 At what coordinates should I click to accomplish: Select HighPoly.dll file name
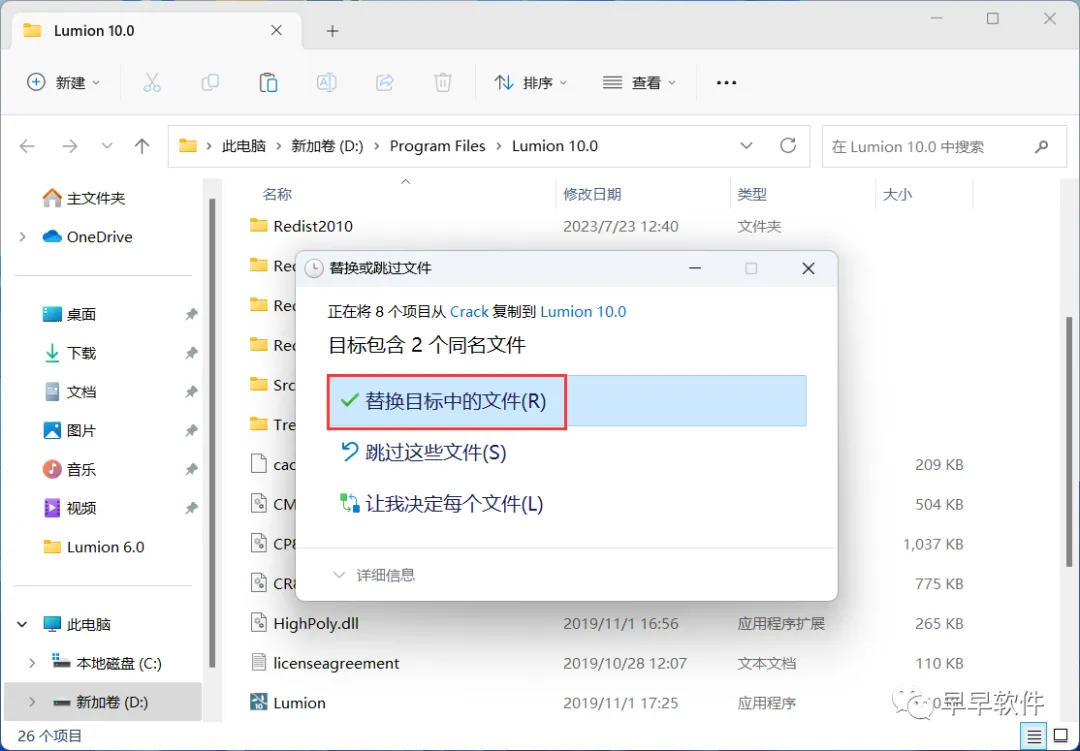(316, 623)
